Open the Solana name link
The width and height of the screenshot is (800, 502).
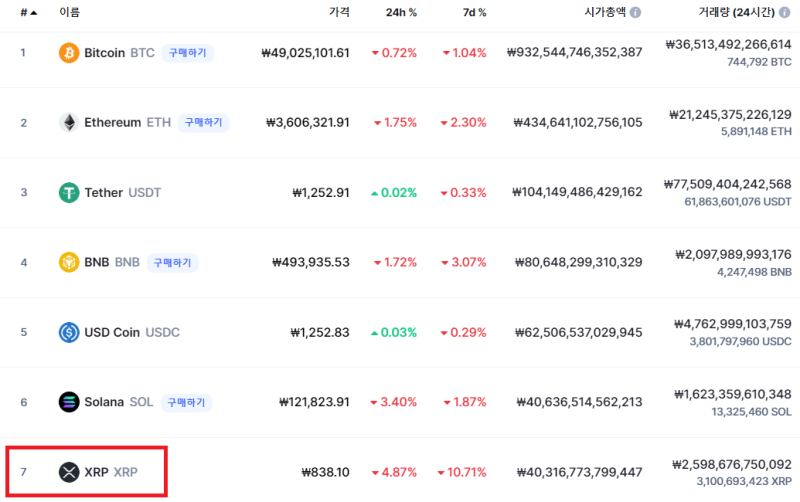click(x=104, y=402)
